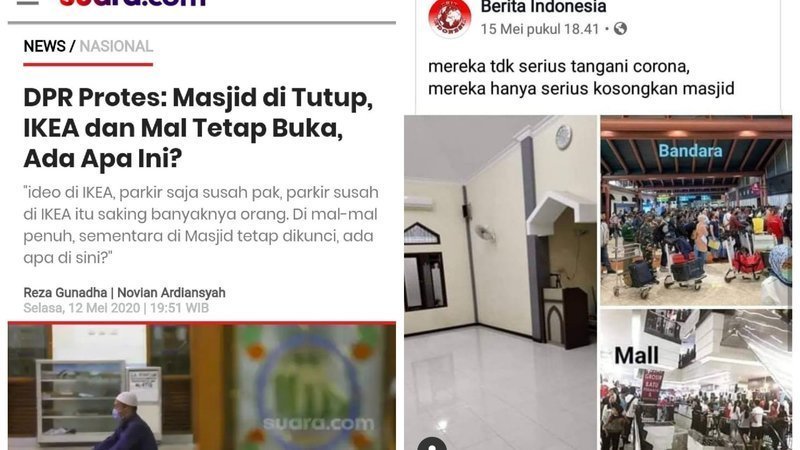800x450 pixels.
Task: Go to the NASIONAL category
Action: 116,46
